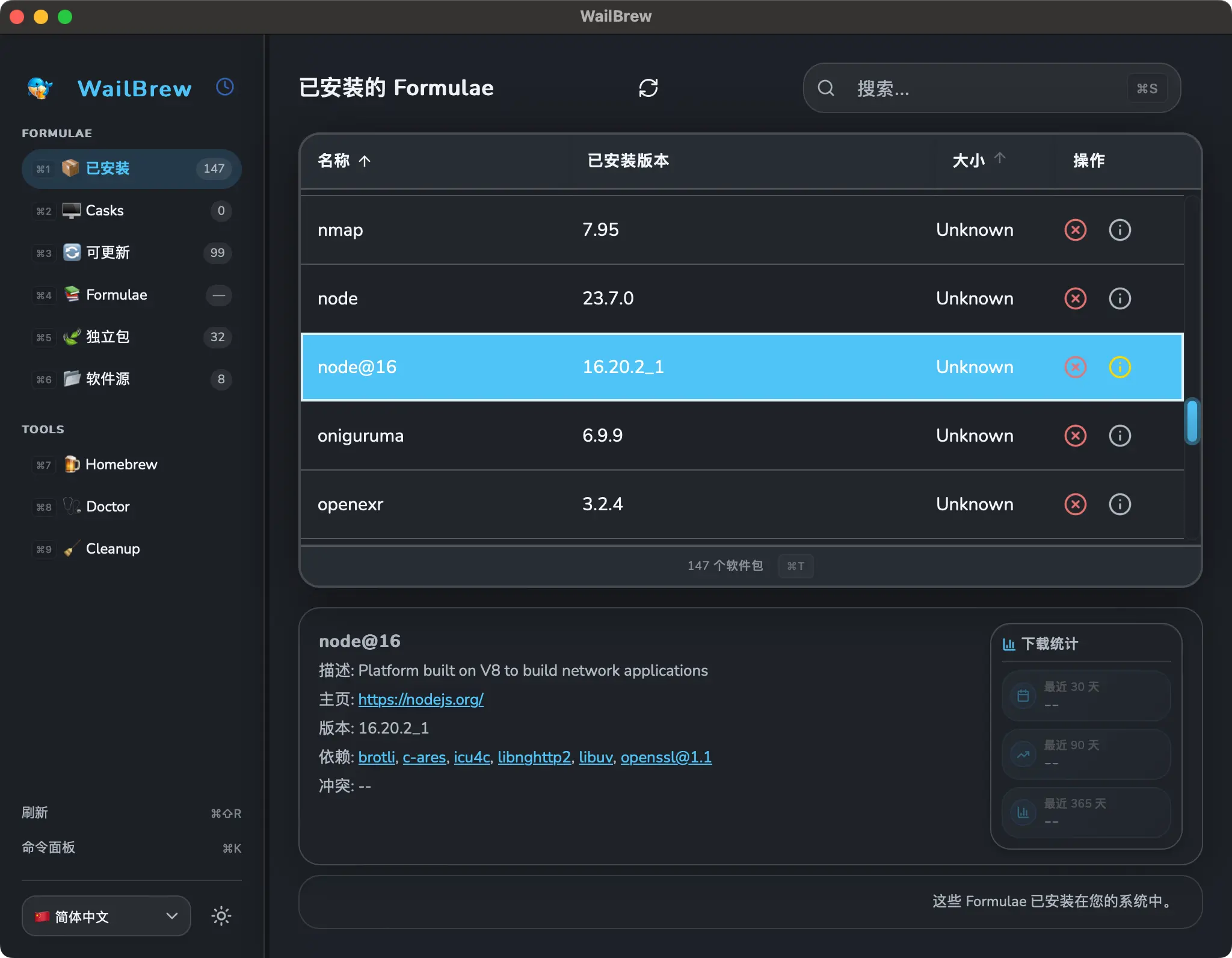
Task: Select the oniguruma row name
Action: (x=360, y=436)
